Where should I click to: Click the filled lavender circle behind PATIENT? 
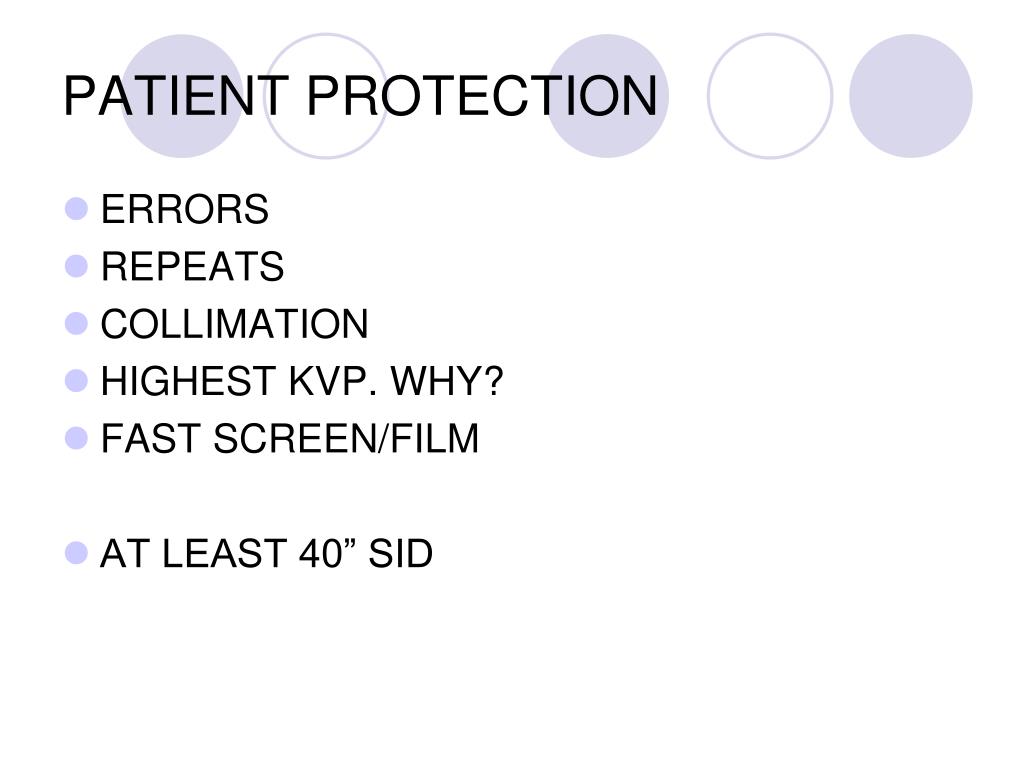click(x=182, y=96)
